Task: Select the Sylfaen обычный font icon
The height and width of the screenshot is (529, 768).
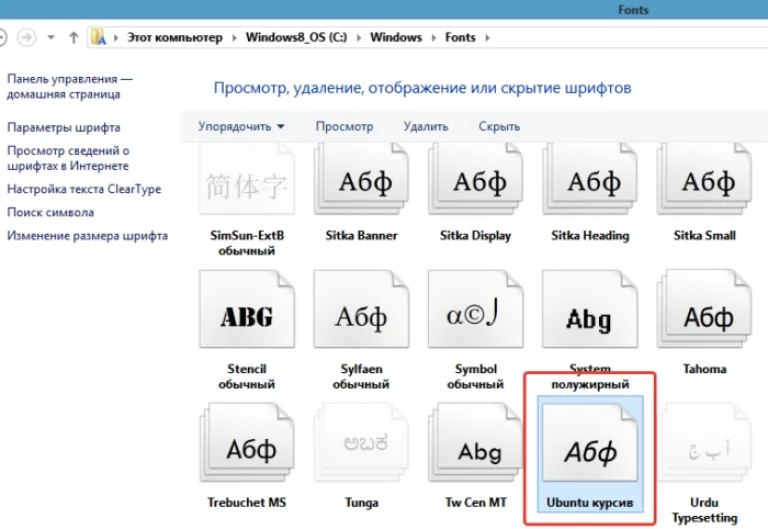Action: pyautogui.click(x=361, y=310)
